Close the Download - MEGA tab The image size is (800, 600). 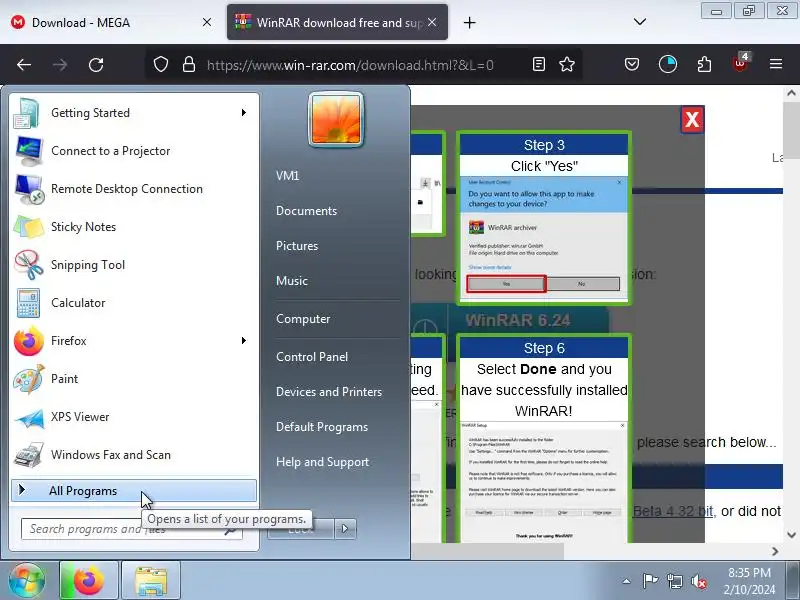click(x=207, y=22)
